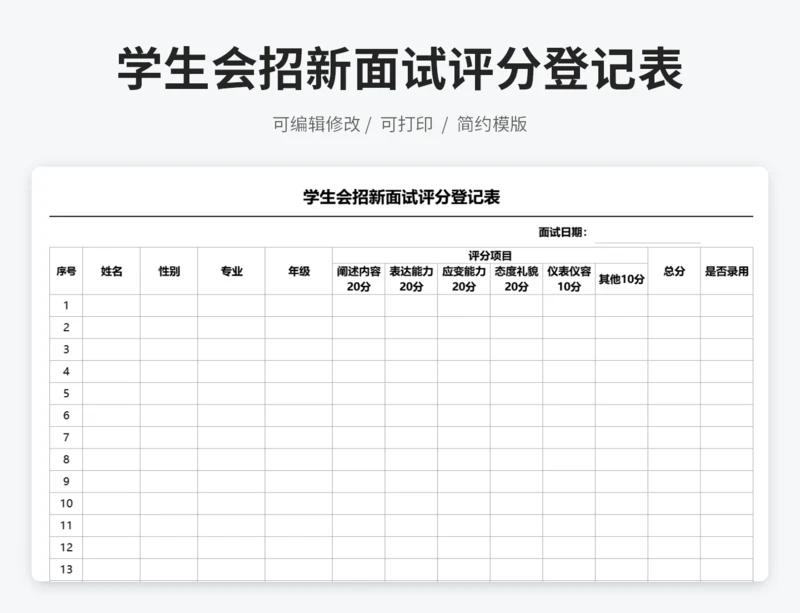Screen dimensions: 800x613
Task: Click the 专业 cell in row 3
Action: click(231, 349)
